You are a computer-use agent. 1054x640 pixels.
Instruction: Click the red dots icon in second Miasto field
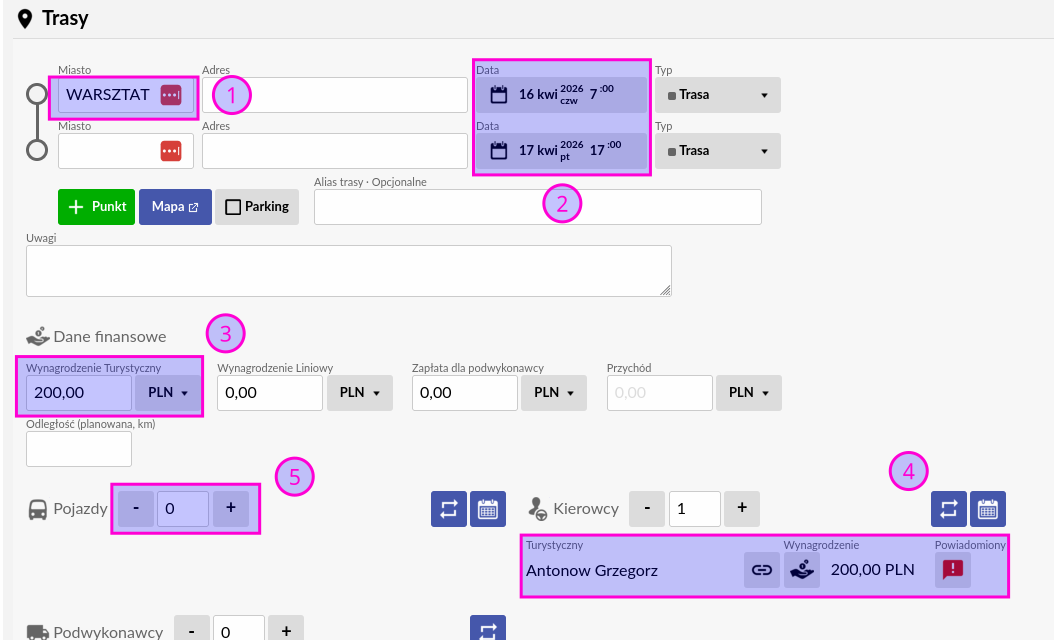tap(171, 151)
